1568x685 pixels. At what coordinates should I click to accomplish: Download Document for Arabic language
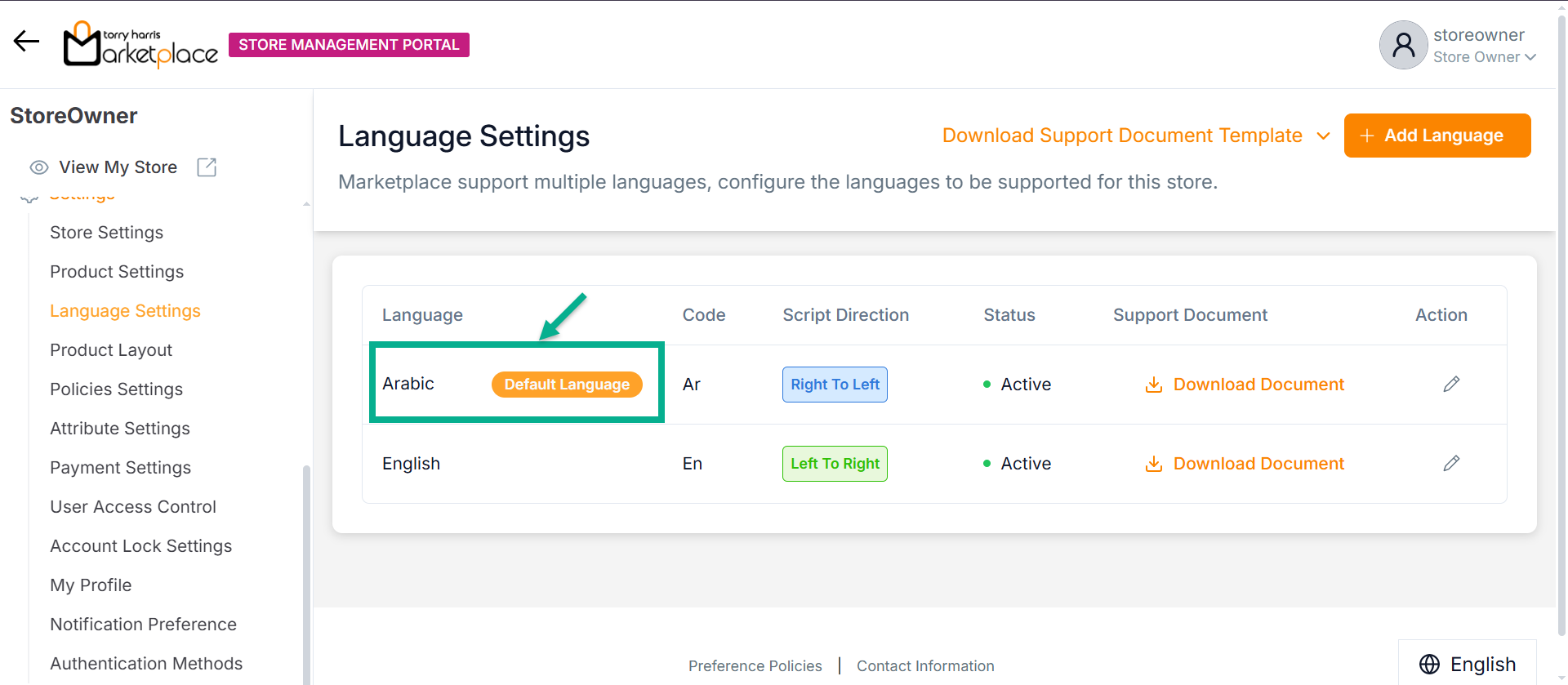(x=1245, y=385)
